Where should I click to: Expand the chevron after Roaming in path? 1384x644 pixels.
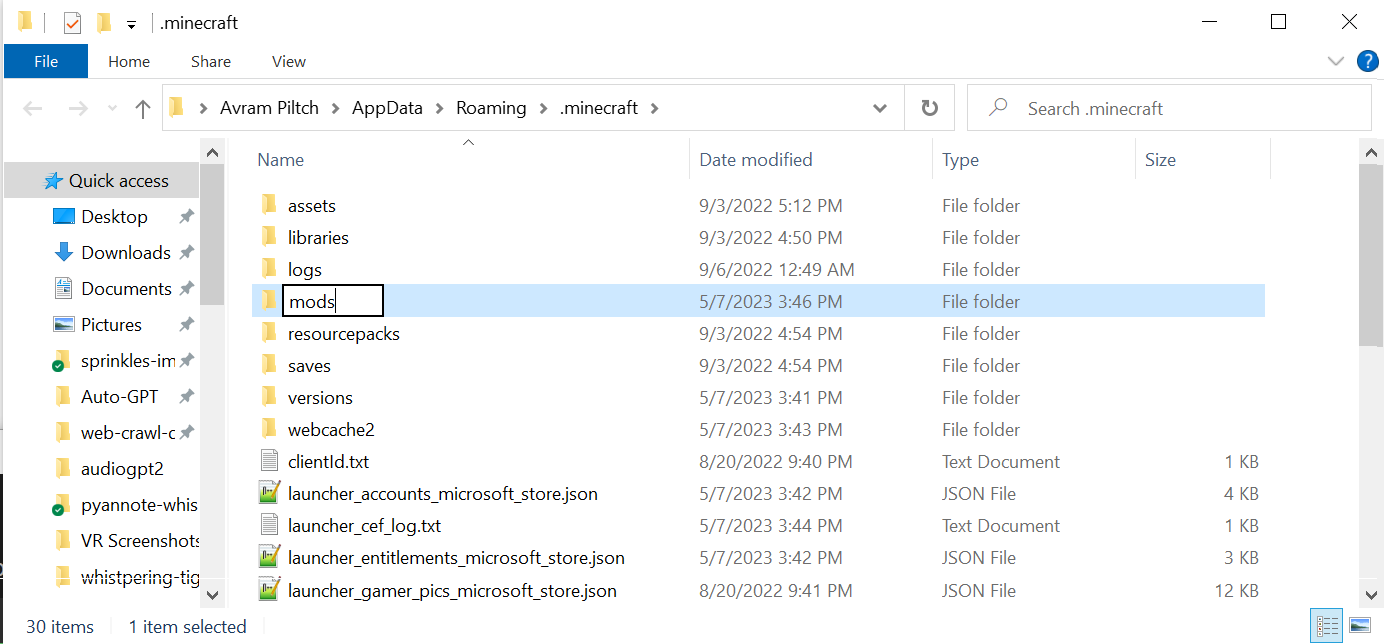point(544,108)
